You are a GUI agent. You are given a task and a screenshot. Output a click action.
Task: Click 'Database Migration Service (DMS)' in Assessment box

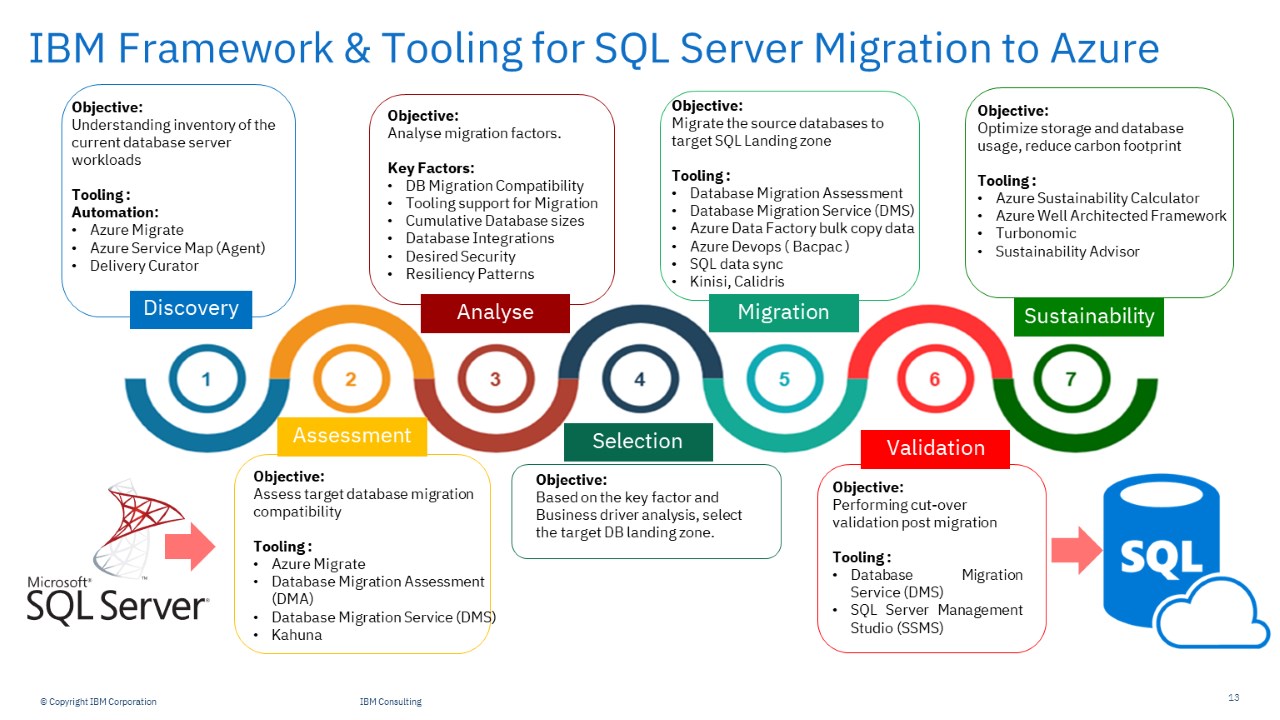[x=383, y=617]
